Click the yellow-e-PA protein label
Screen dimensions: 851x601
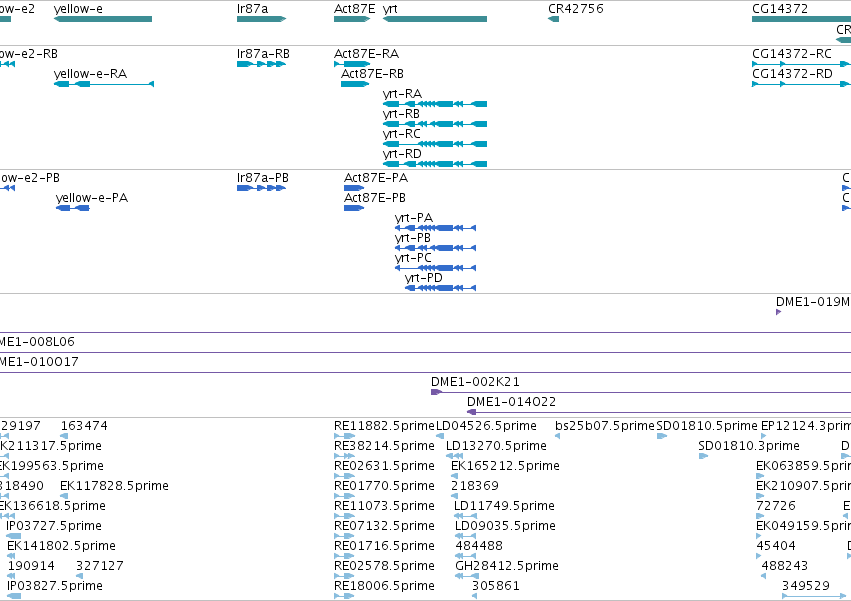pyautogui.click(x=92, y=198)
